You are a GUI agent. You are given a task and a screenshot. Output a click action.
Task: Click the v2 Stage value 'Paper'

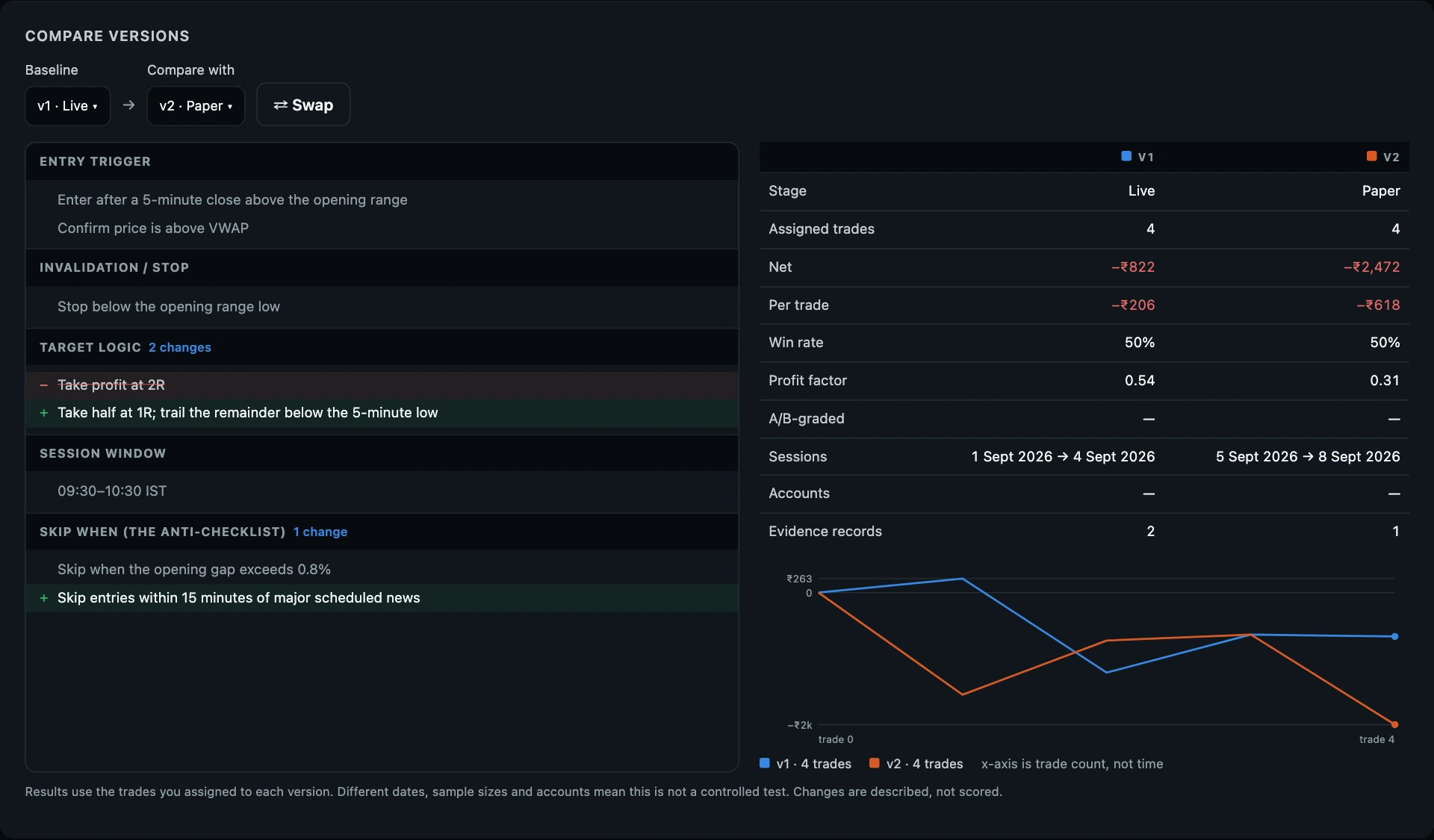pos(1381,190)
